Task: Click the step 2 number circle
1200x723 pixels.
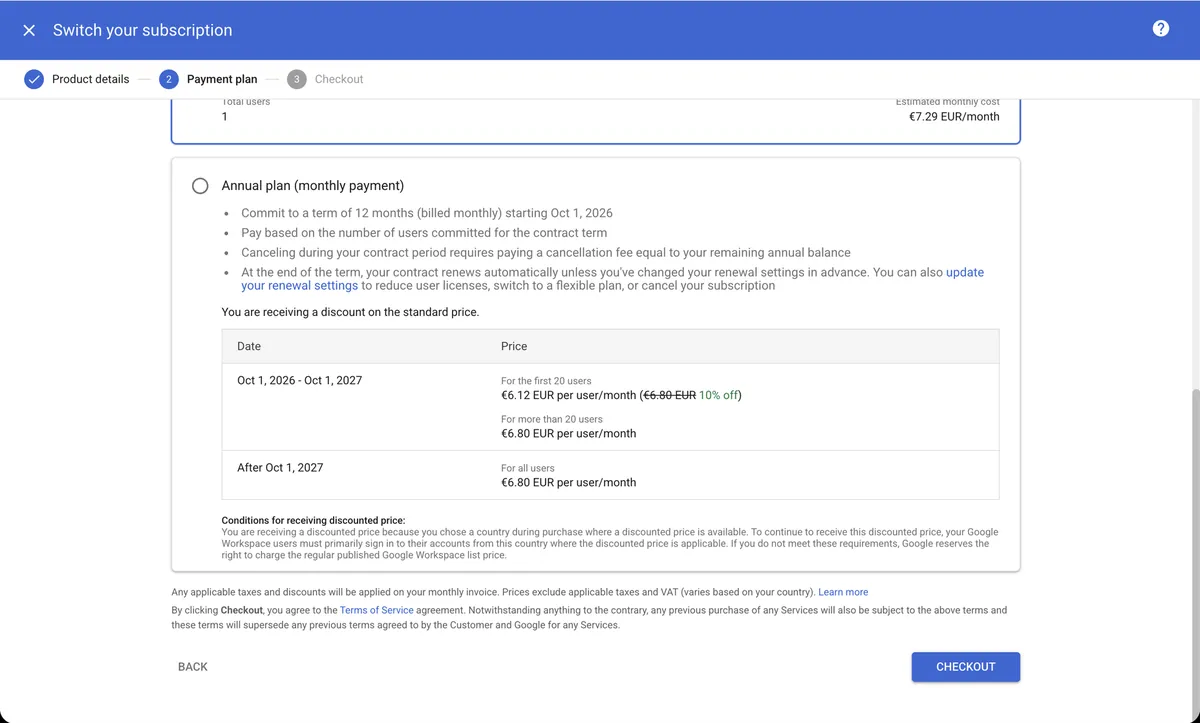Action: 168,79
